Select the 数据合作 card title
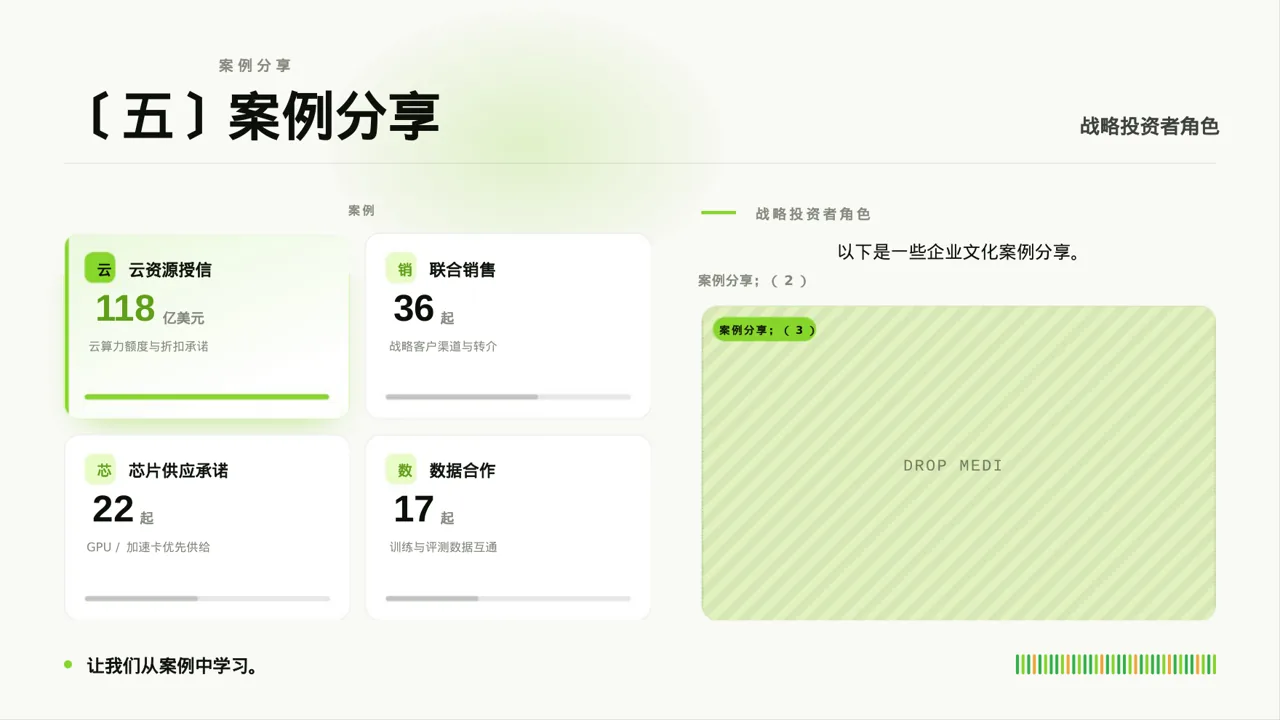Screen dimensions: 1280x720 pyautogui.click(x=462, y=471)
